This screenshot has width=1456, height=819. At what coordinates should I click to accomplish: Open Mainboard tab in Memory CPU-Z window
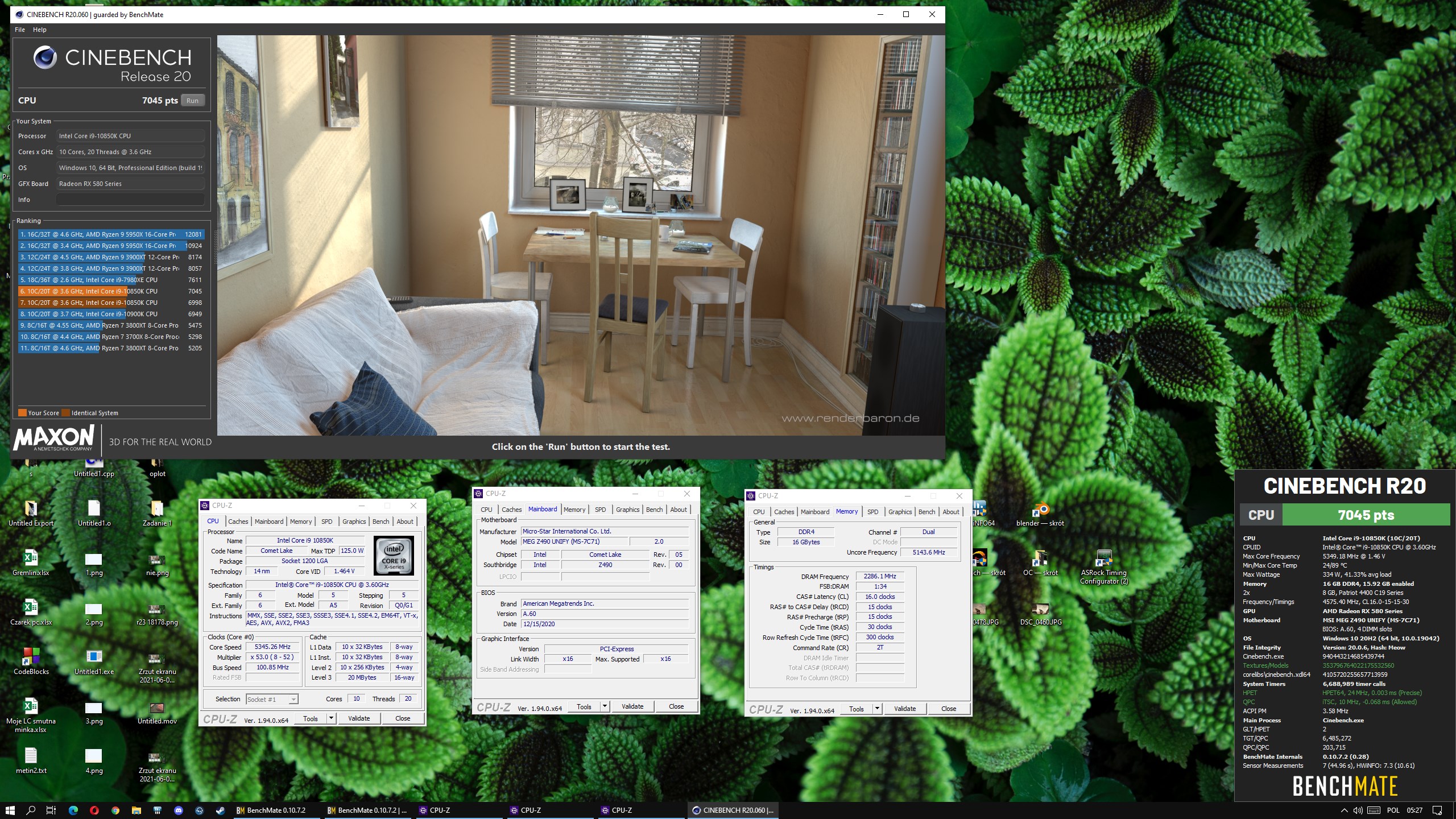[x=814, y=512]
